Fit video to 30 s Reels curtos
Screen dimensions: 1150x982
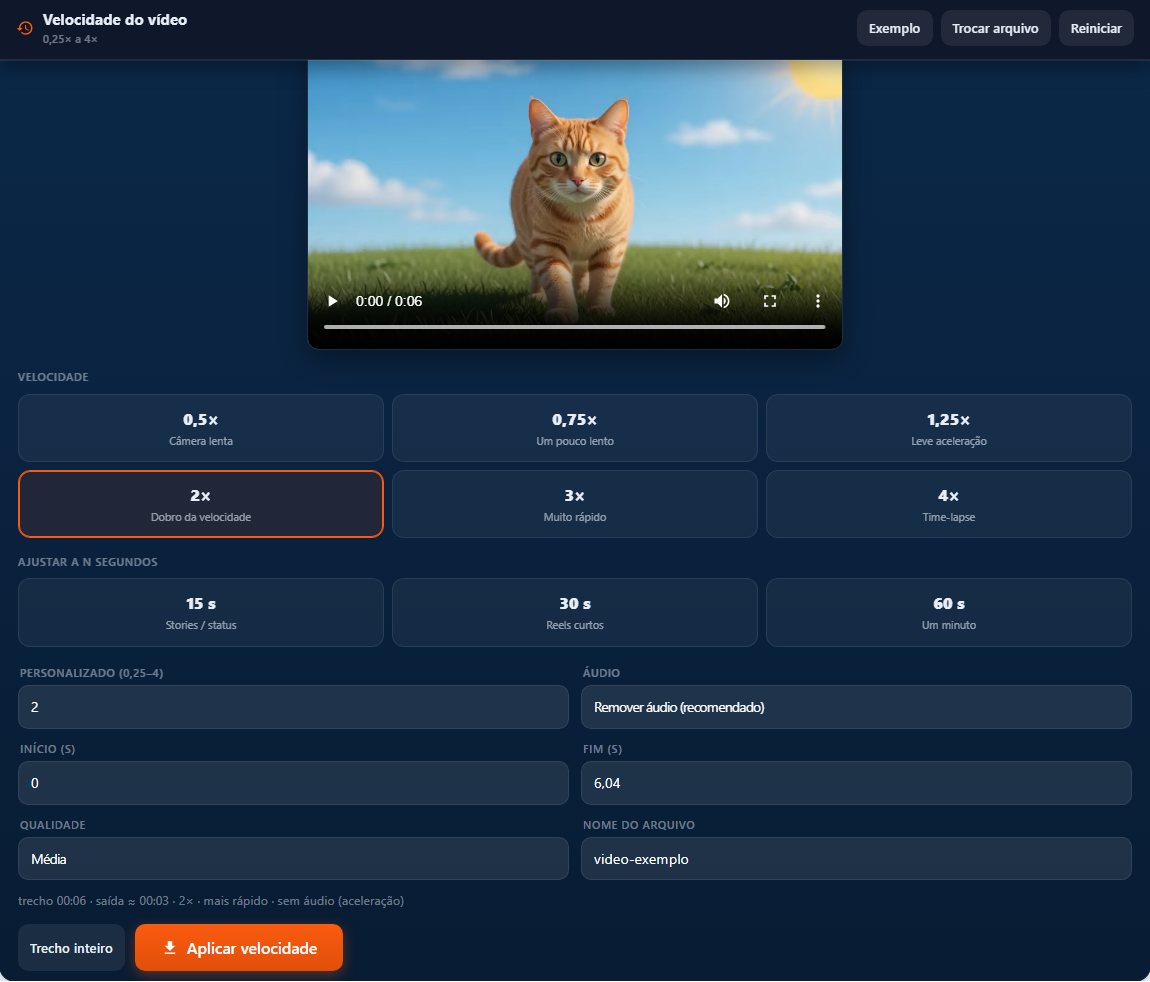575,612
